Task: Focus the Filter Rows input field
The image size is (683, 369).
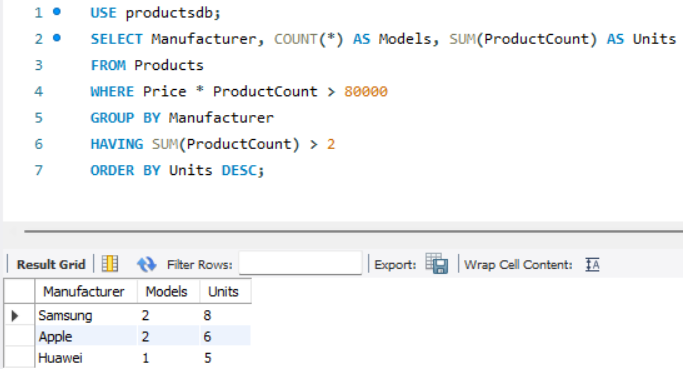Action: coord(300,263)
